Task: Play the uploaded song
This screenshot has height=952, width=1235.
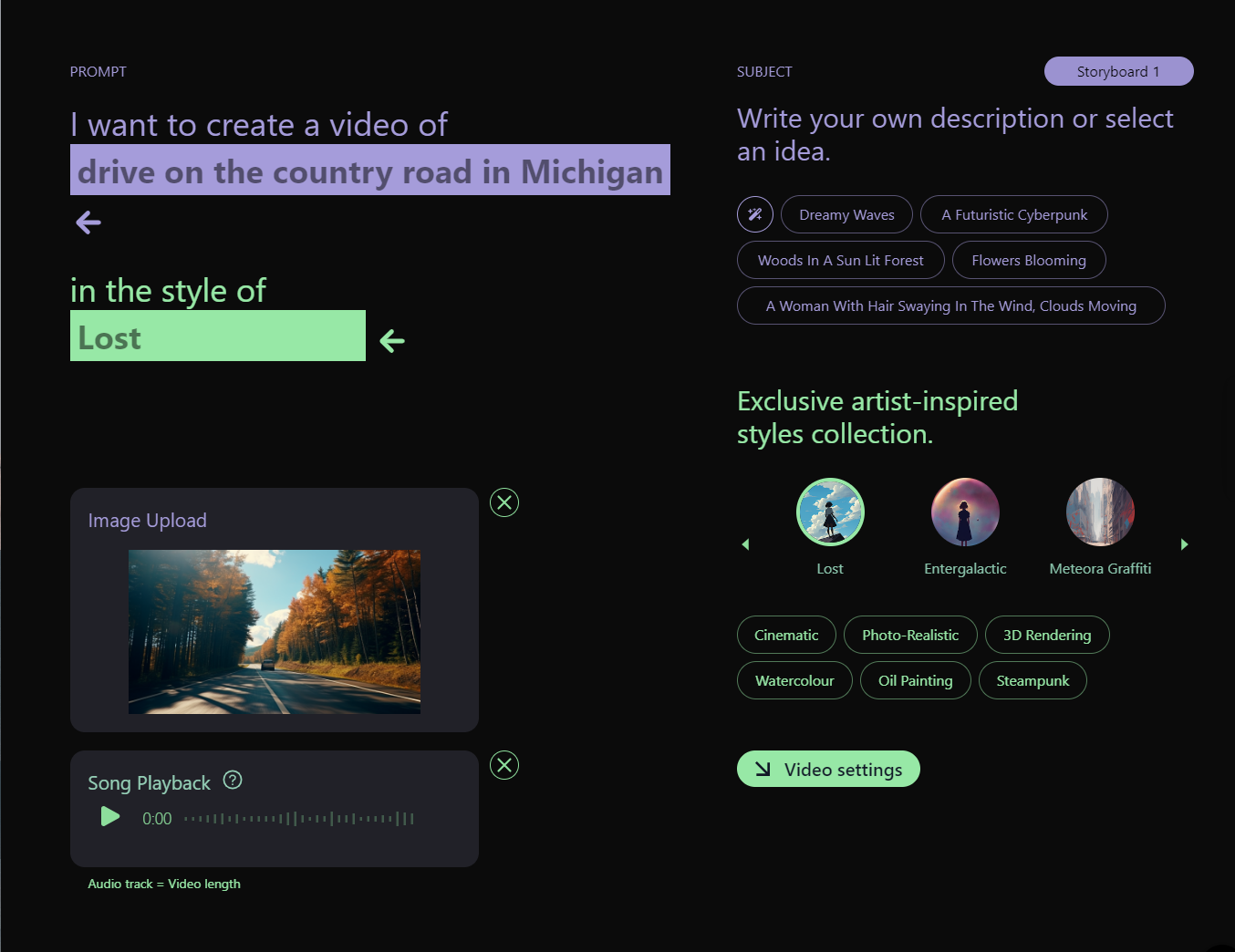Action: [x=110, y=816]
